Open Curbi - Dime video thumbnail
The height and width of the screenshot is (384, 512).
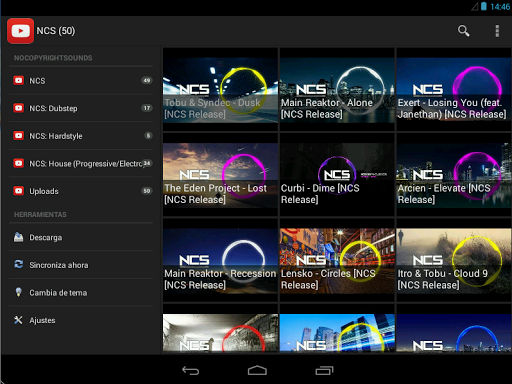pos(337,175)
